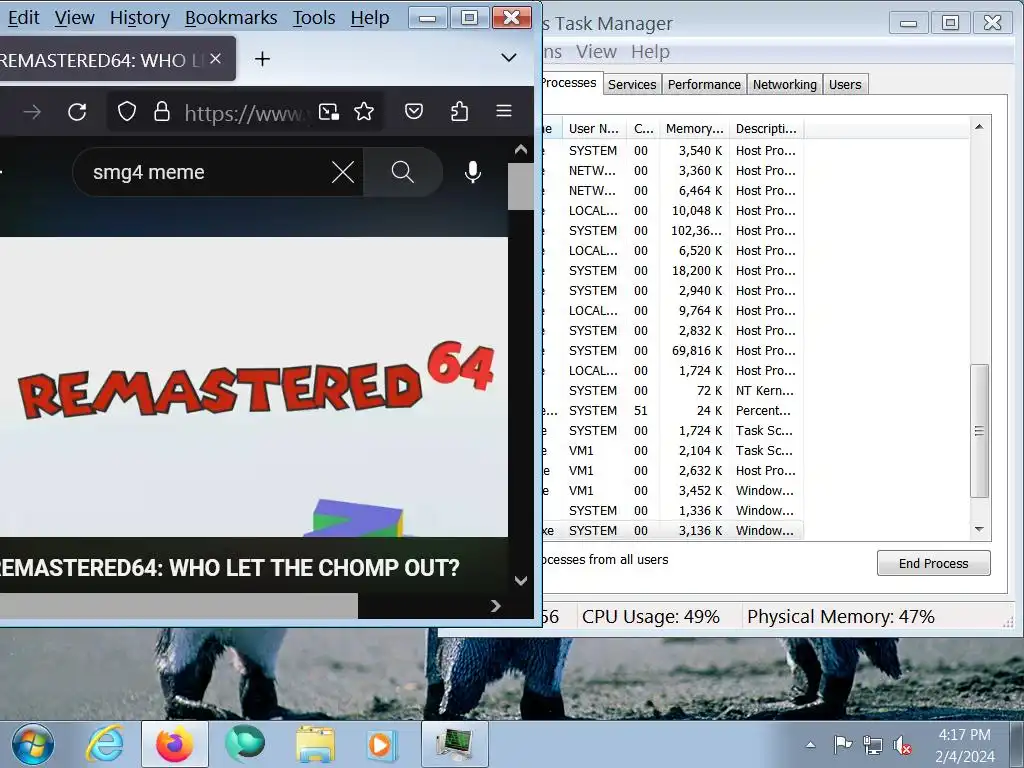Click the process list scroll down arrow

pos(979,529)
